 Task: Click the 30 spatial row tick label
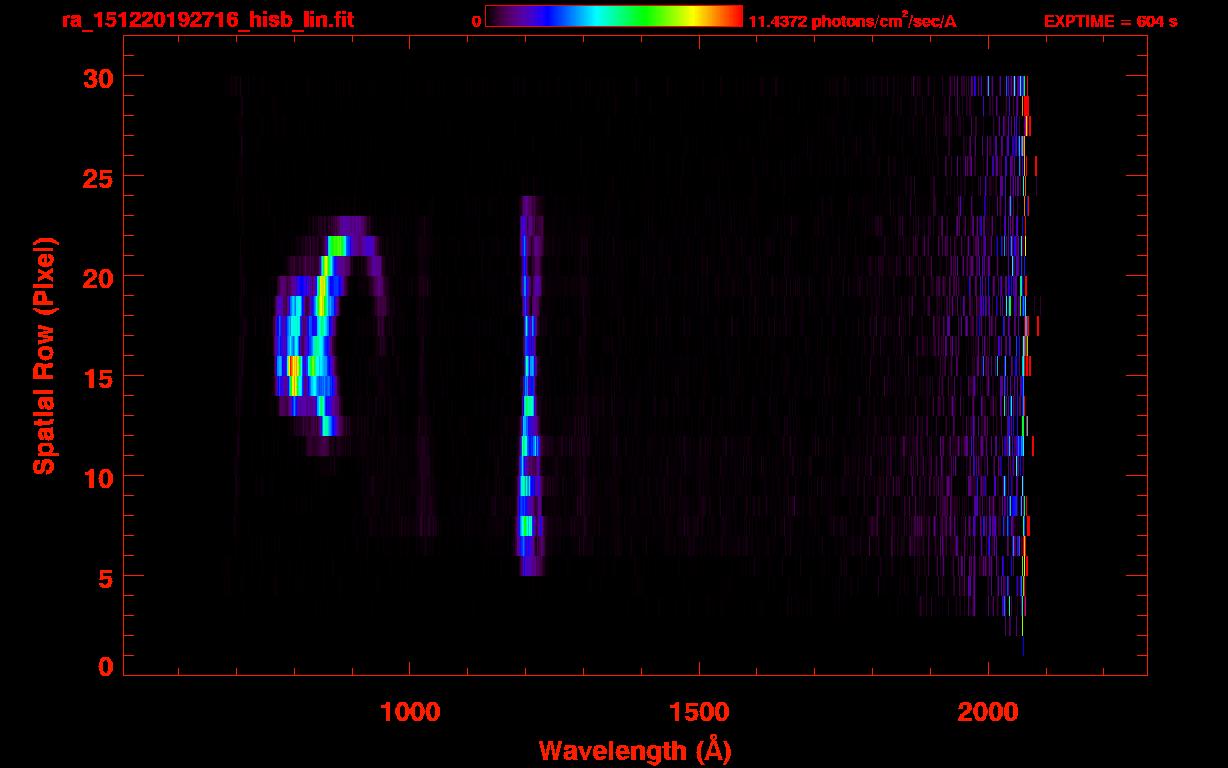click(x=99, y=77)
